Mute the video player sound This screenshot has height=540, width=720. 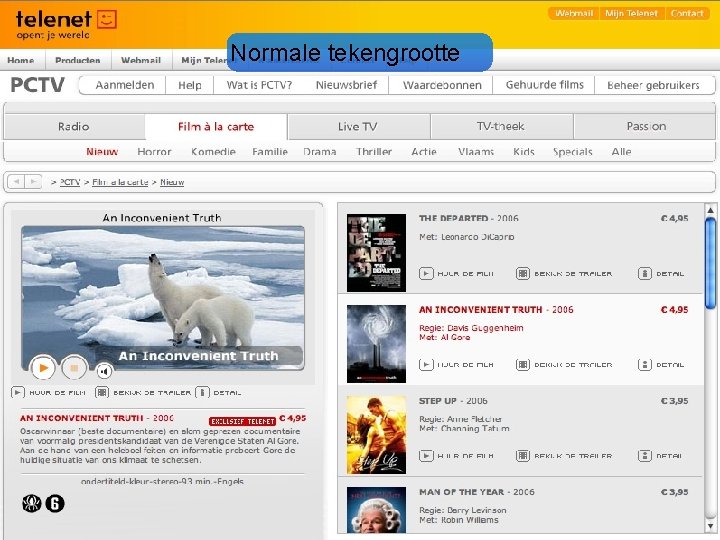(104, 371)
